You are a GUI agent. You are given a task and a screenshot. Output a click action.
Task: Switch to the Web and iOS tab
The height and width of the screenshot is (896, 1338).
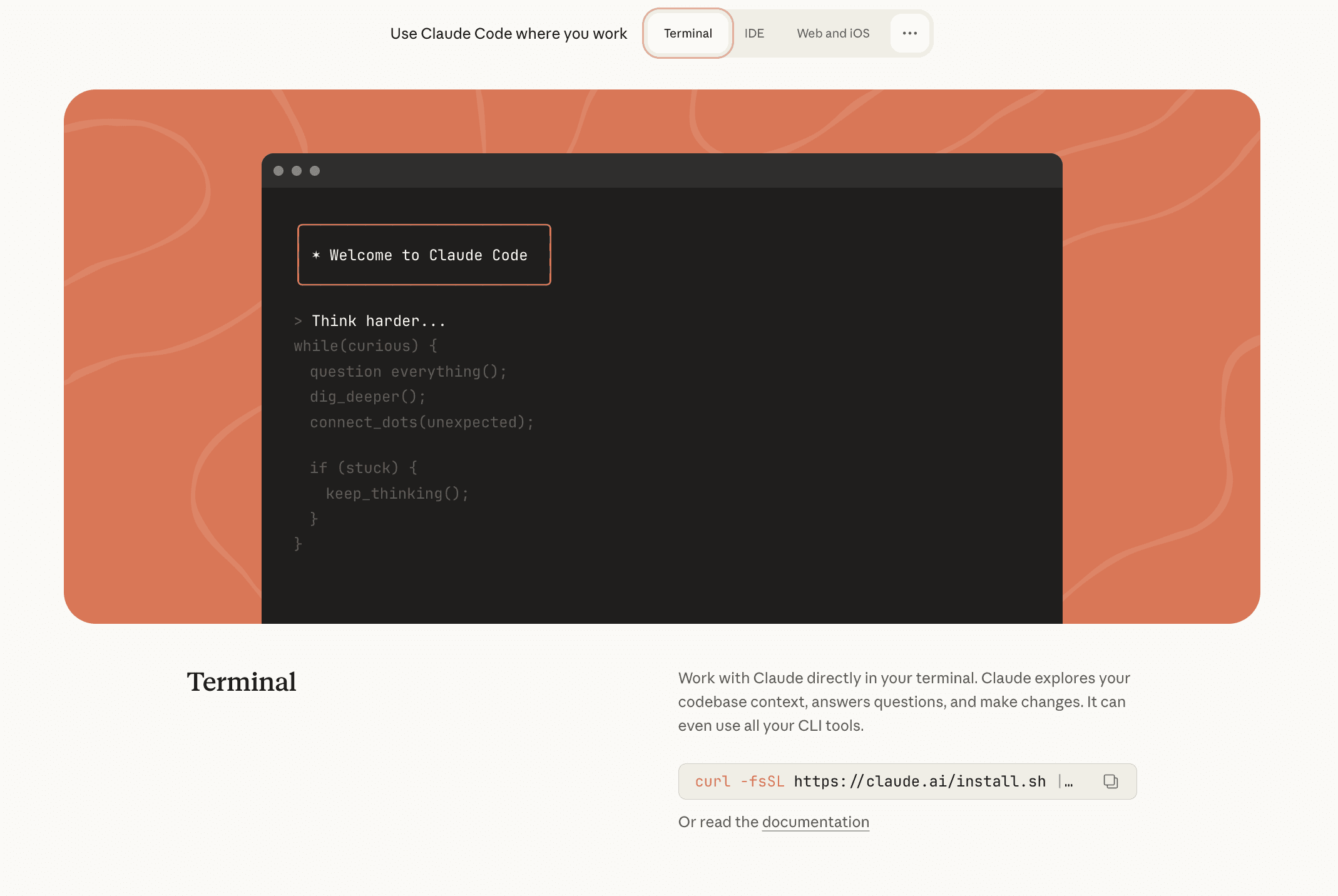tap(833, 33)
